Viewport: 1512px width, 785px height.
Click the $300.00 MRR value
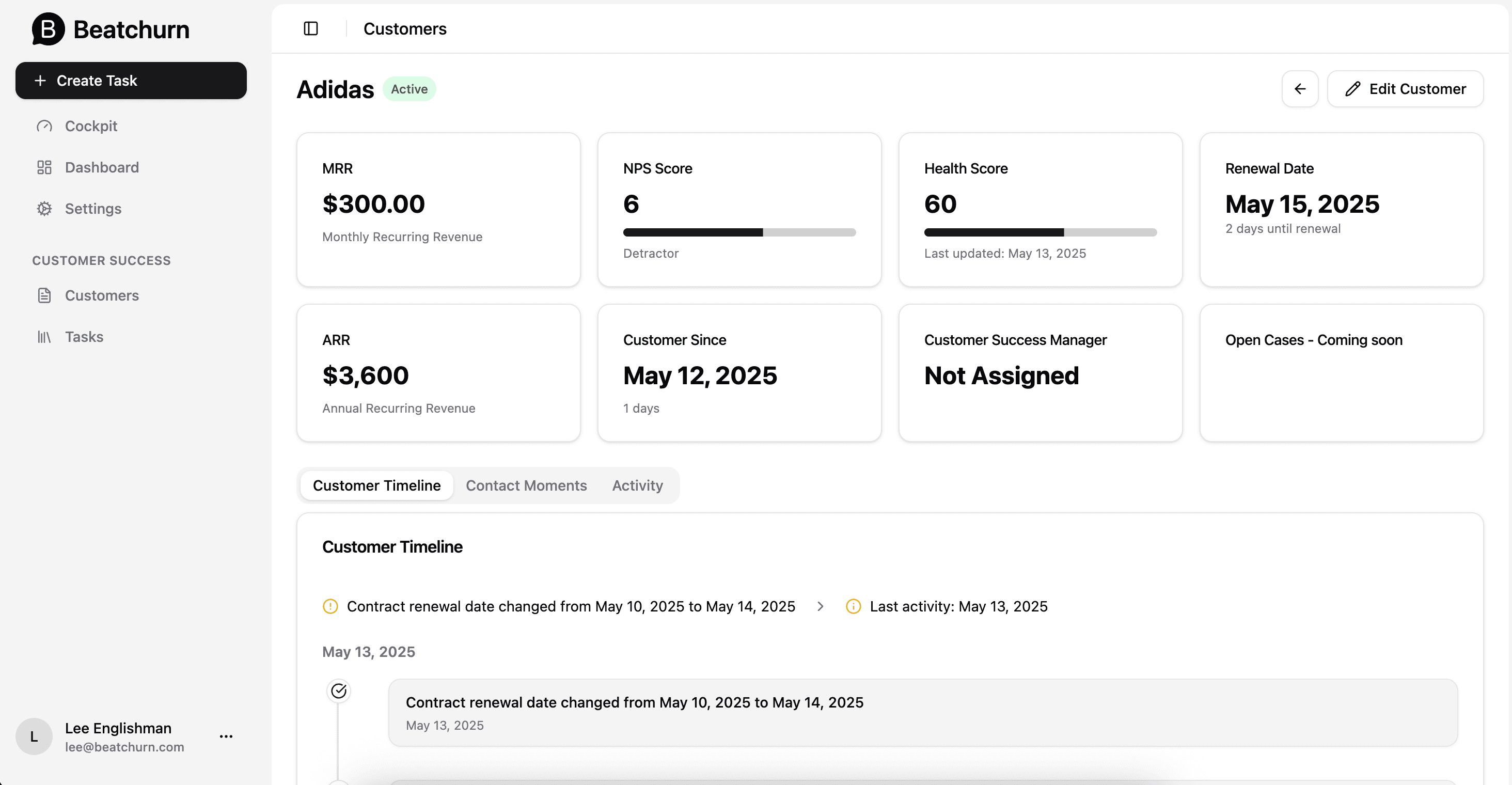tap(373, 203)
